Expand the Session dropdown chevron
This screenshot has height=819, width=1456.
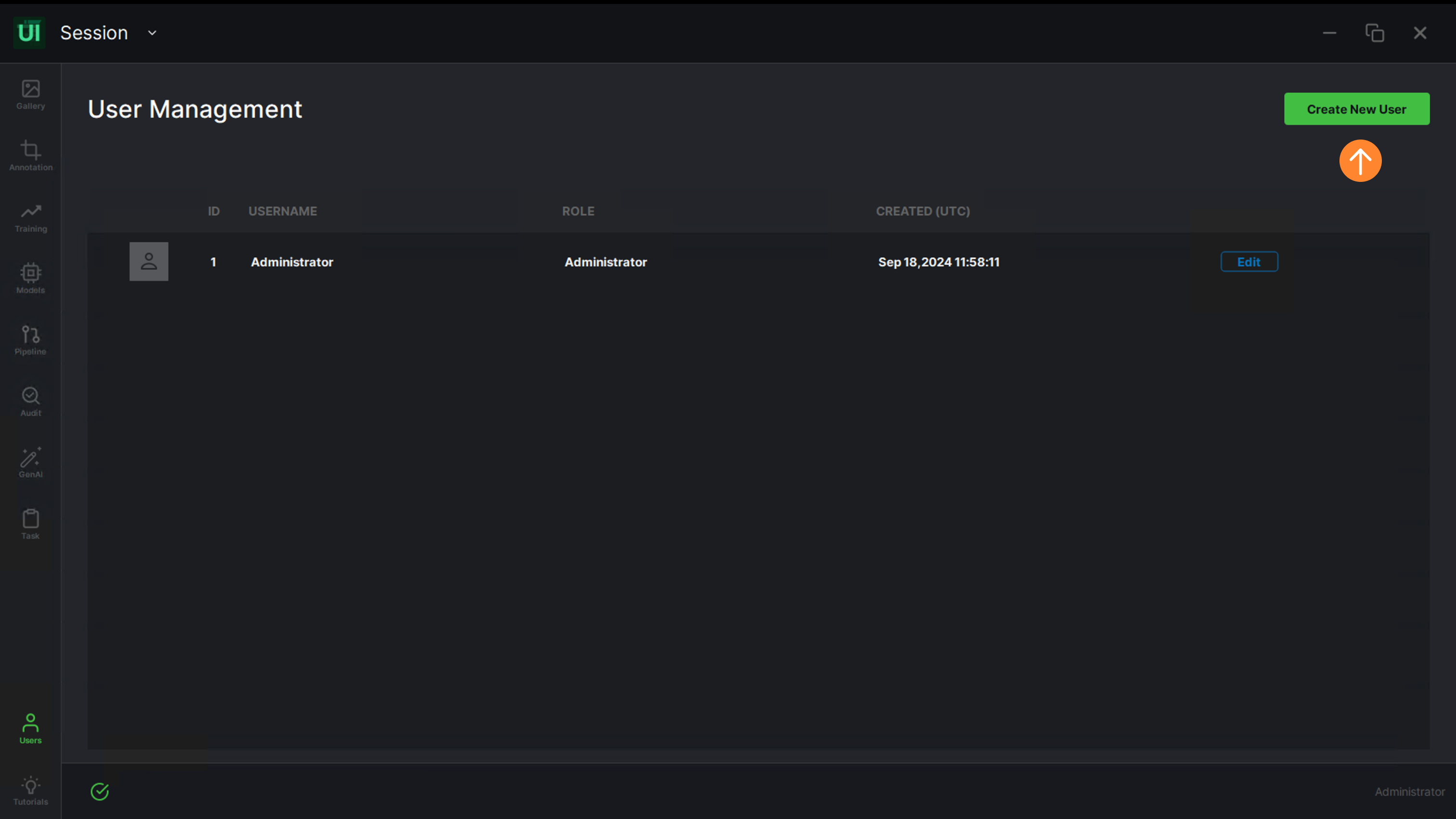tap(152, 33)
